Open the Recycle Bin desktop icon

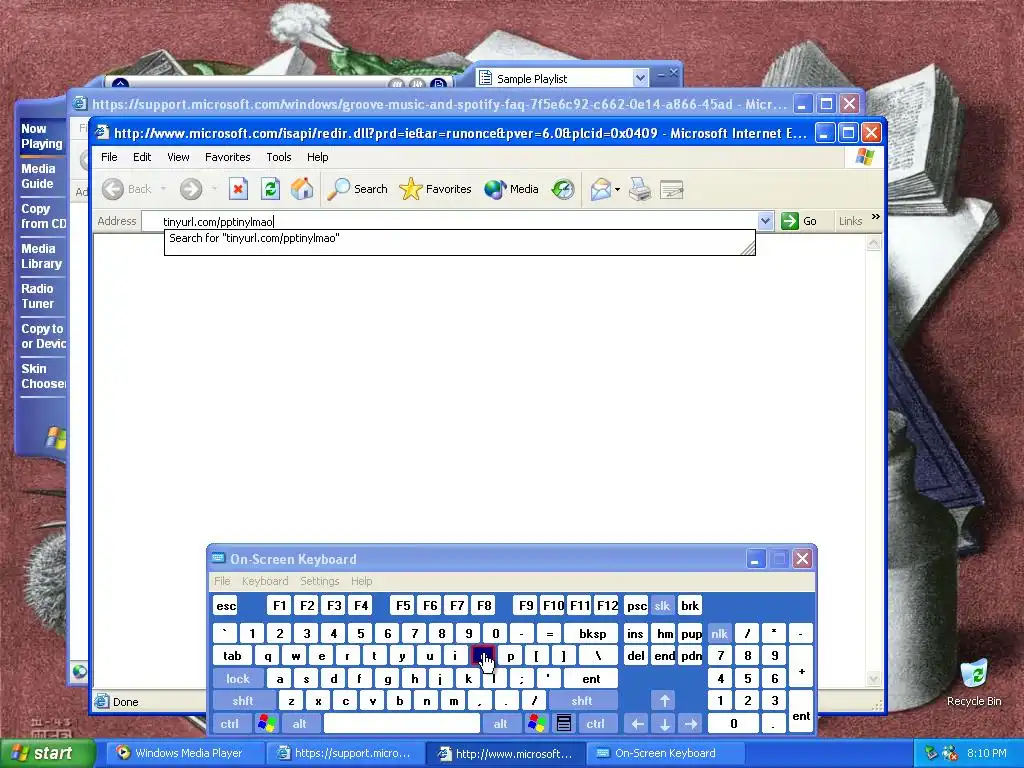click(x=974, y=682)
